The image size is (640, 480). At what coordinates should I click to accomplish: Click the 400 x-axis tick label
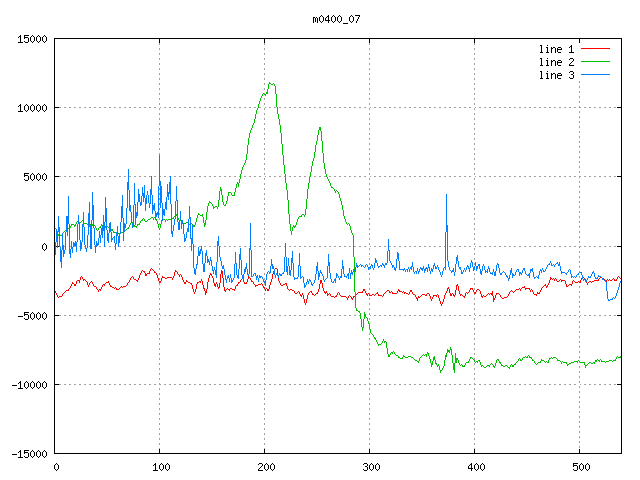(x=475, y=466)
